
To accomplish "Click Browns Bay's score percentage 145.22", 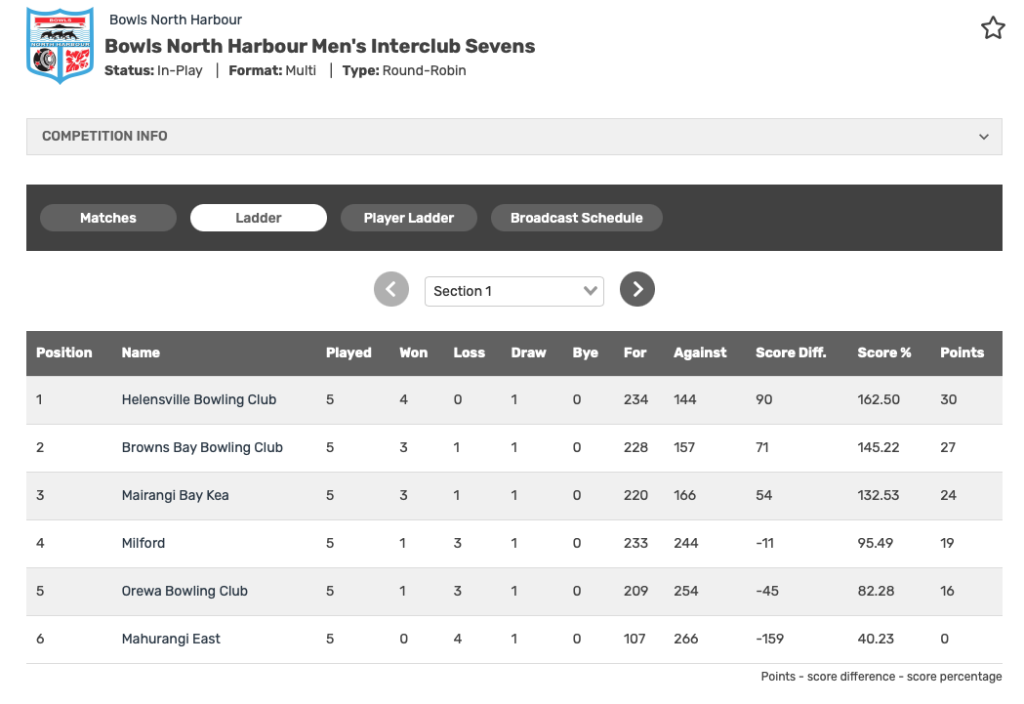I will (x=878, y=447).
